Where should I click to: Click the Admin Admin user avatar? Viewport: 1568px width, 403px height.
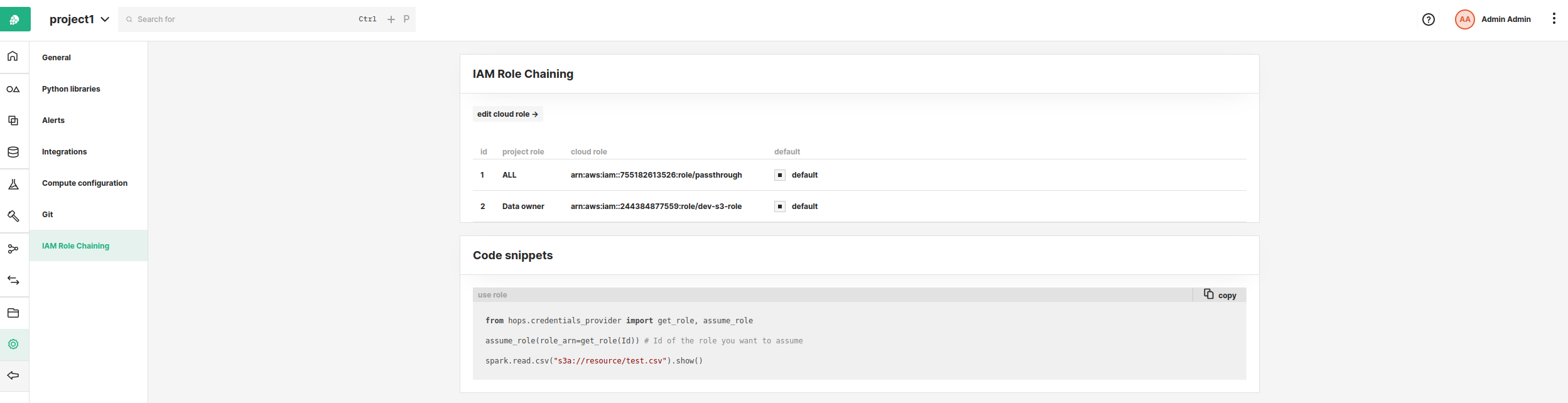tap(1464, 19)
